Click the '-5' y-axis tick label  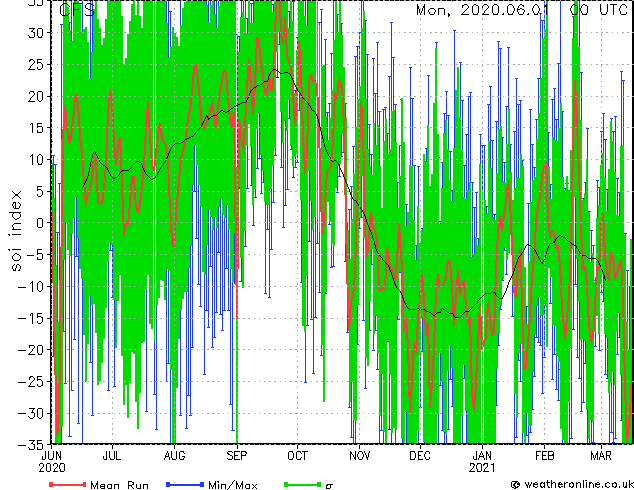click(35, 254)
